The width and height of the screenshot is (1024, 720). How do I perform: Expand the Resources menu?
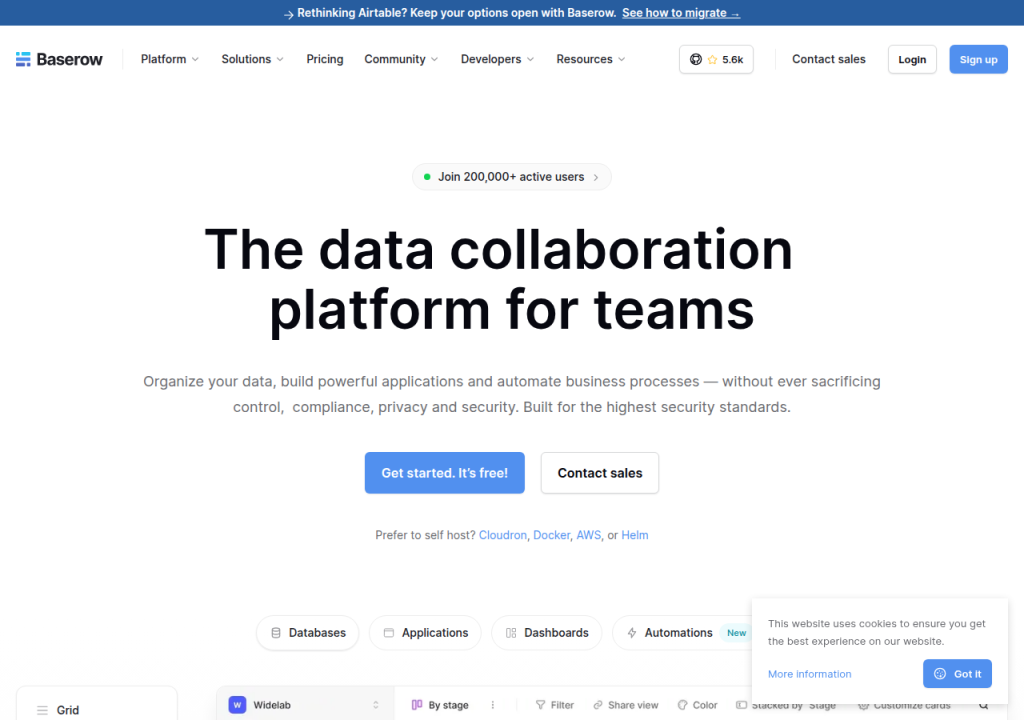tap(590, 59)
